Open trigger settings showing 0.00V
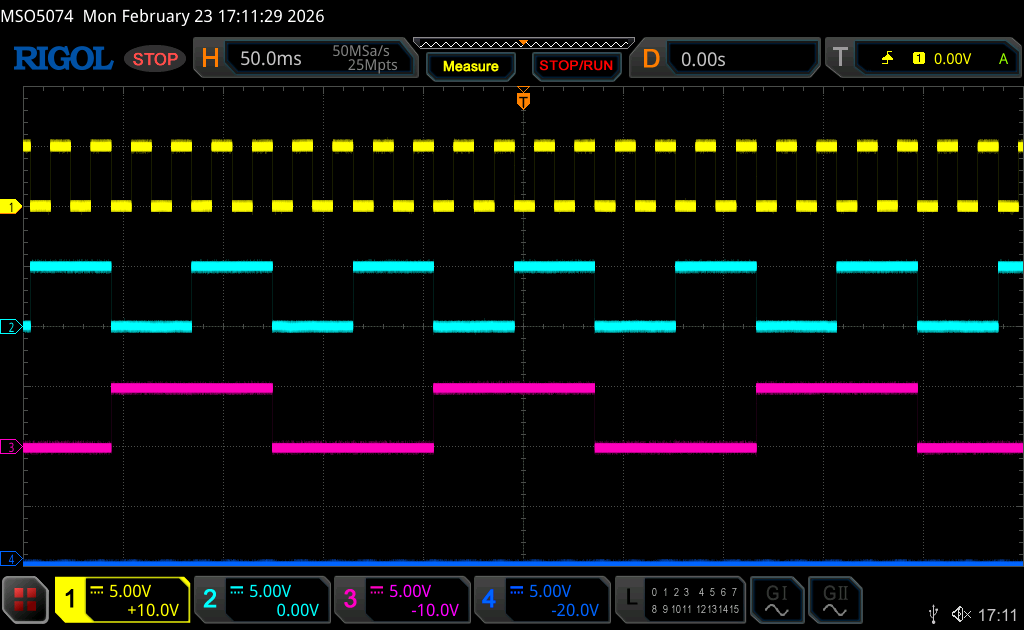Viewport: 1024px width, 630px height. (x=922, y=59)
